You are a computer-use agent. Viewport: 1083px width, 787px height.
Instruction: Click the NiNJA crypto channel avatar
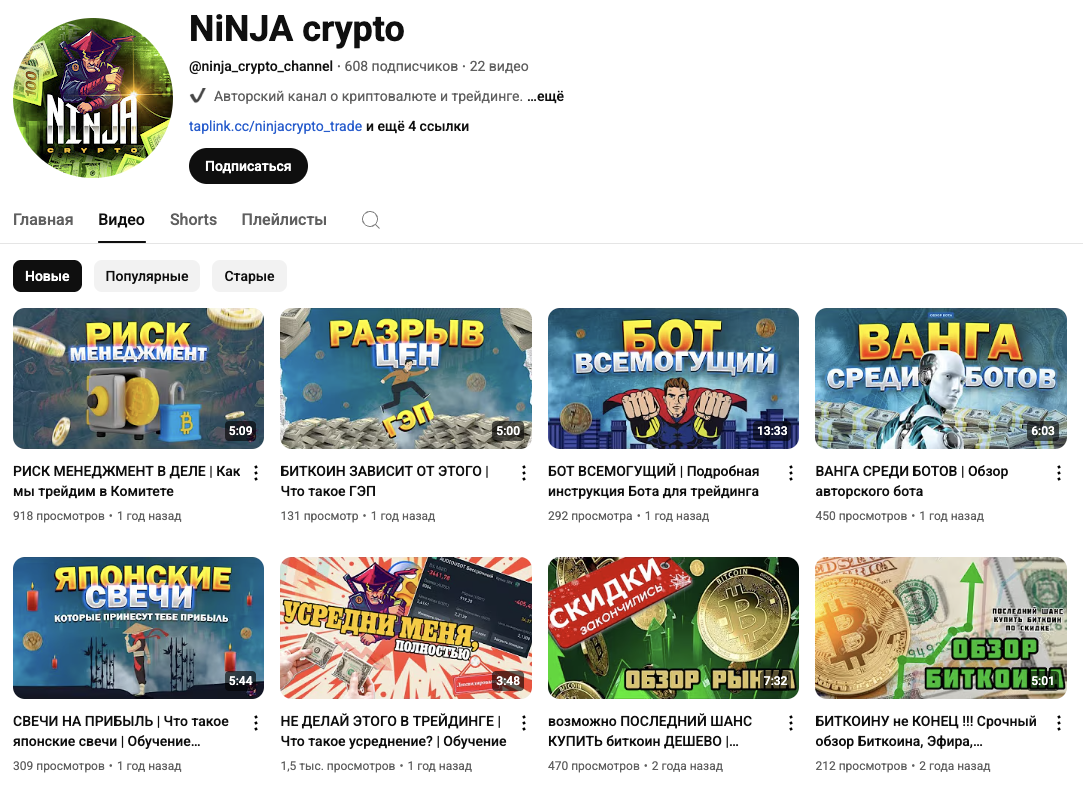(x=93, y=97)
